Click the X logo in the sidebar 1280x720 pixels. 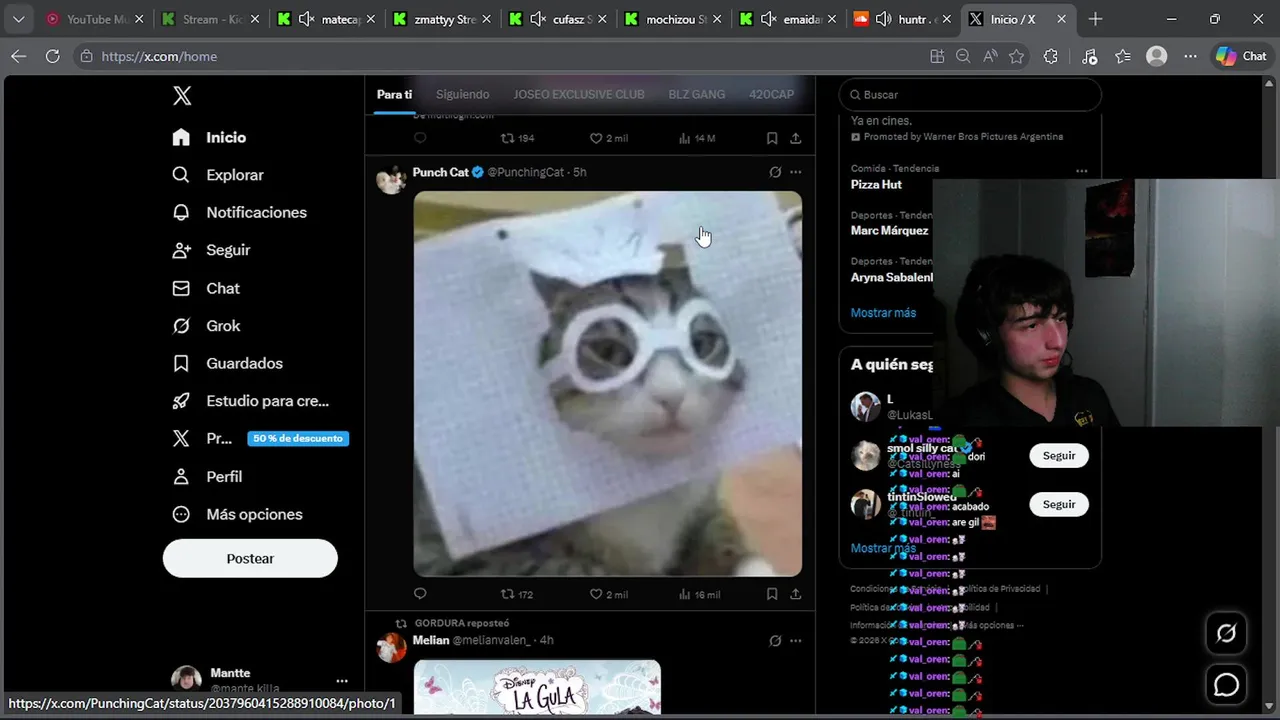click(181, 96)
